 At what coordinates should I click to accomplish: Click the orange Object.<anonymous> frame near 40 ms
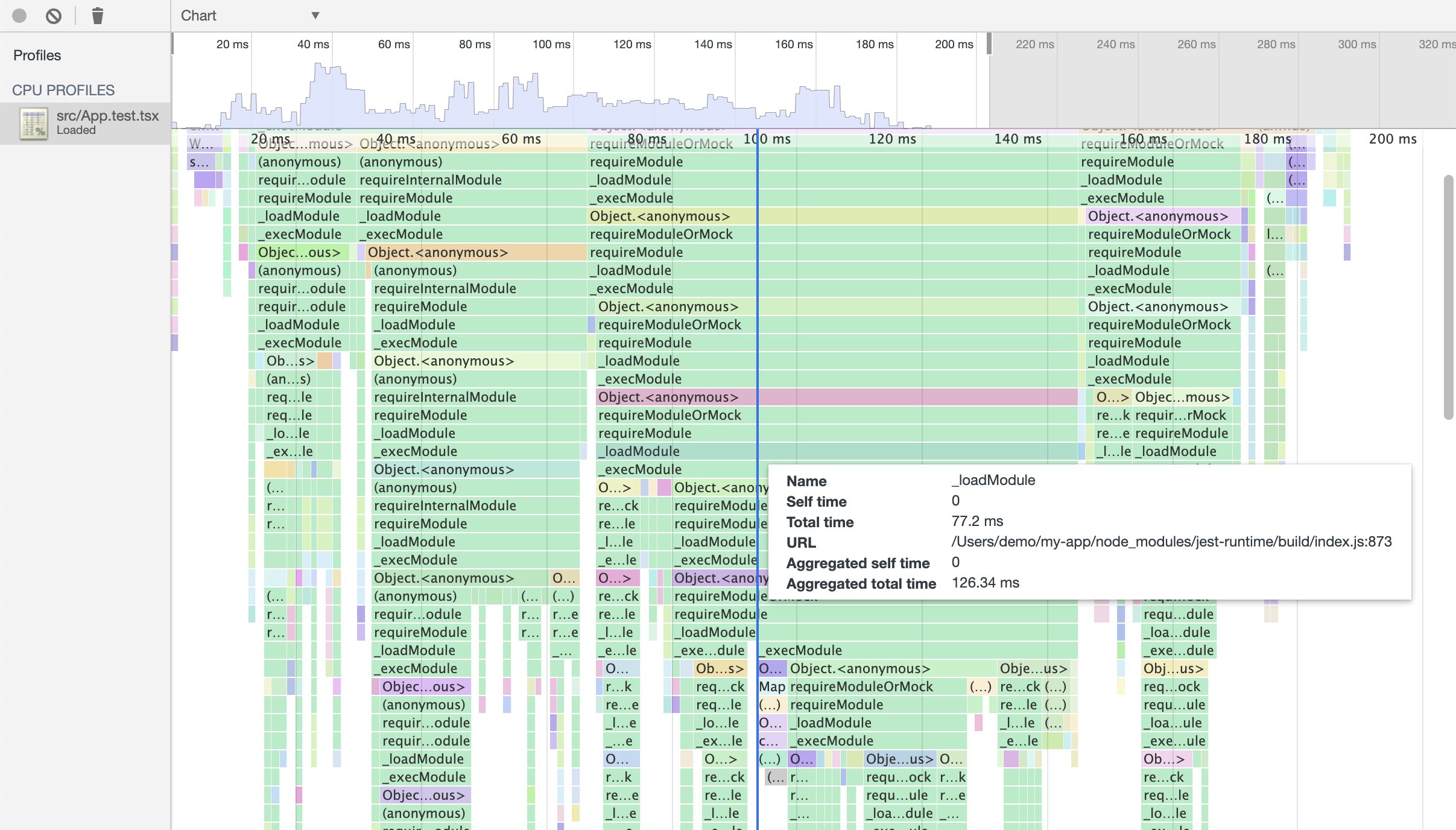pos(476,252)
